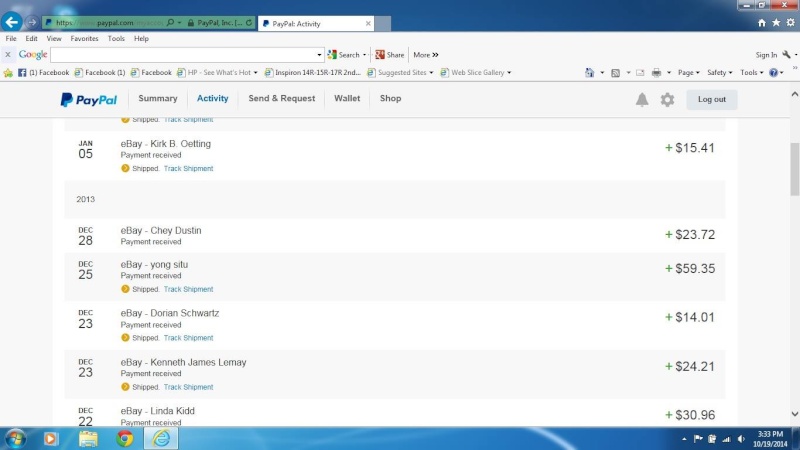
Task: Click the PayPal logo
Action: [x=89, y=99]
